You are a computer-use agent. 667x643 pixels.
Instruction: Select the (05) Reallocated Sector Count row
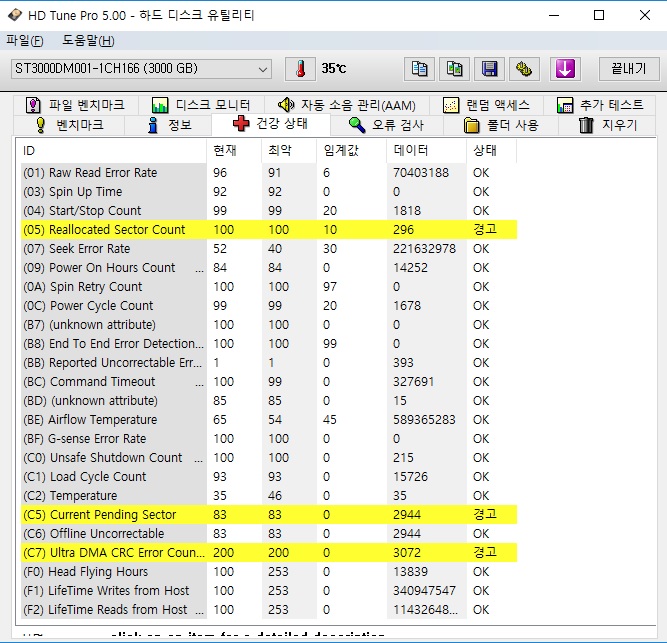click(269, 230)
